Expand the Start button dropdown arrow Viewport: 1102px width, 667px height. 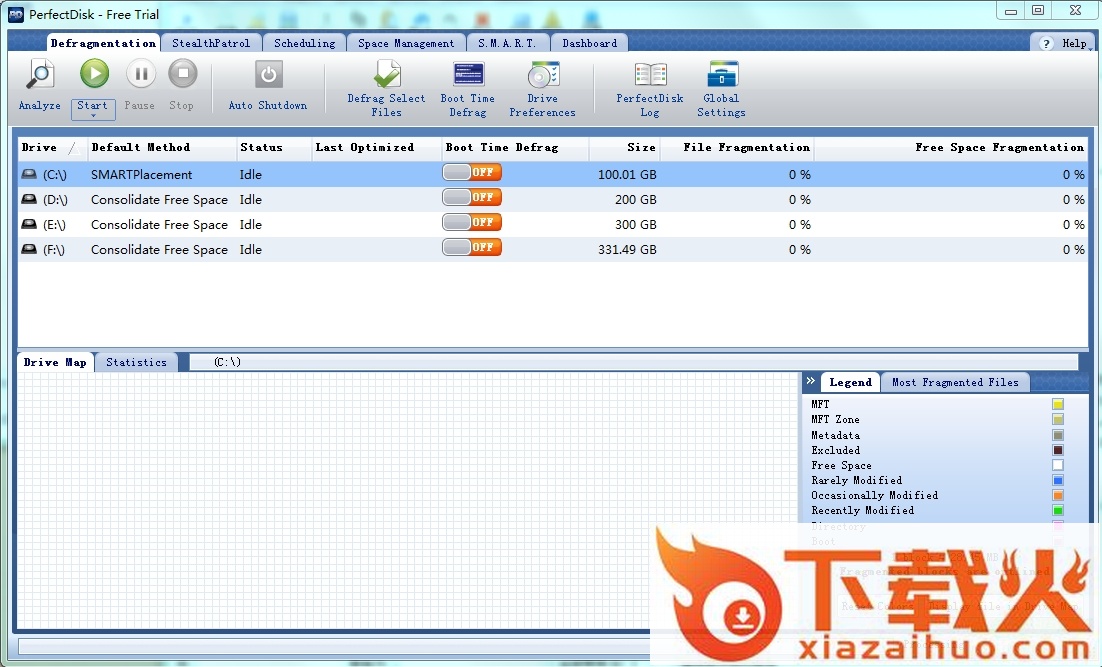[x=93, y=116]
